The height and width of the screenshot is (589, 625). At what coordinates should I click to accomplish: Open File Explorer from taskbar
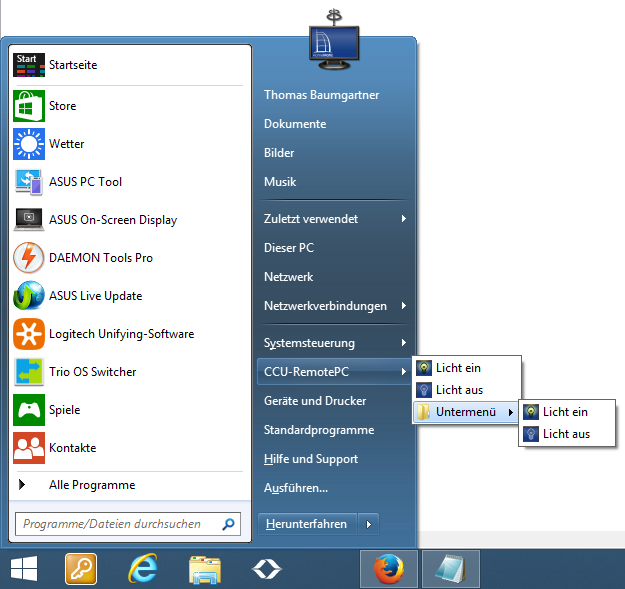pyautogui.click(x=204, y=570)
